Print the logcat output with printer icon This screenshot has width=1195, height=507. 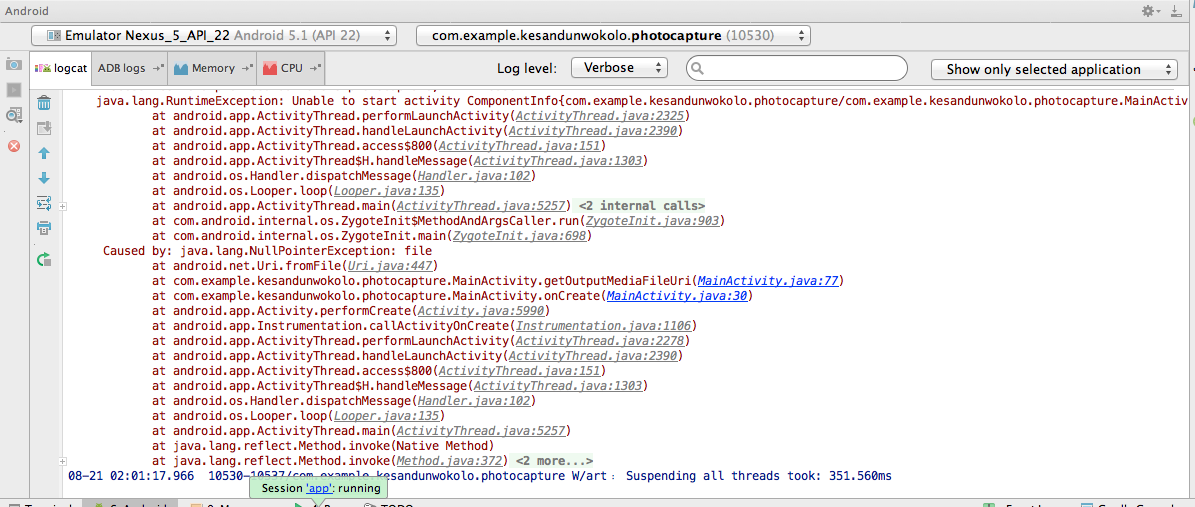[x=44, y=228]
